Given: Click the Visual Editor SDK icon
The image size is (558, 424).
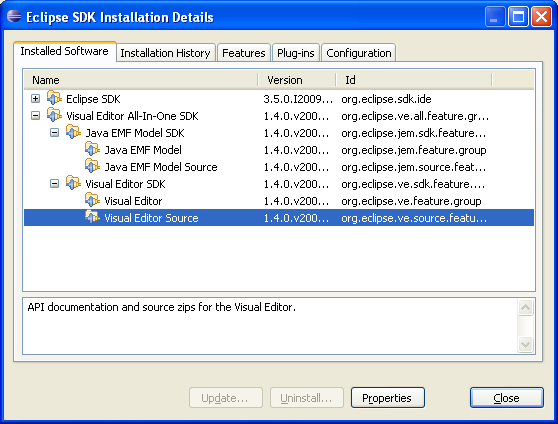Looking at the screenshot, I should tap(73, 184).
